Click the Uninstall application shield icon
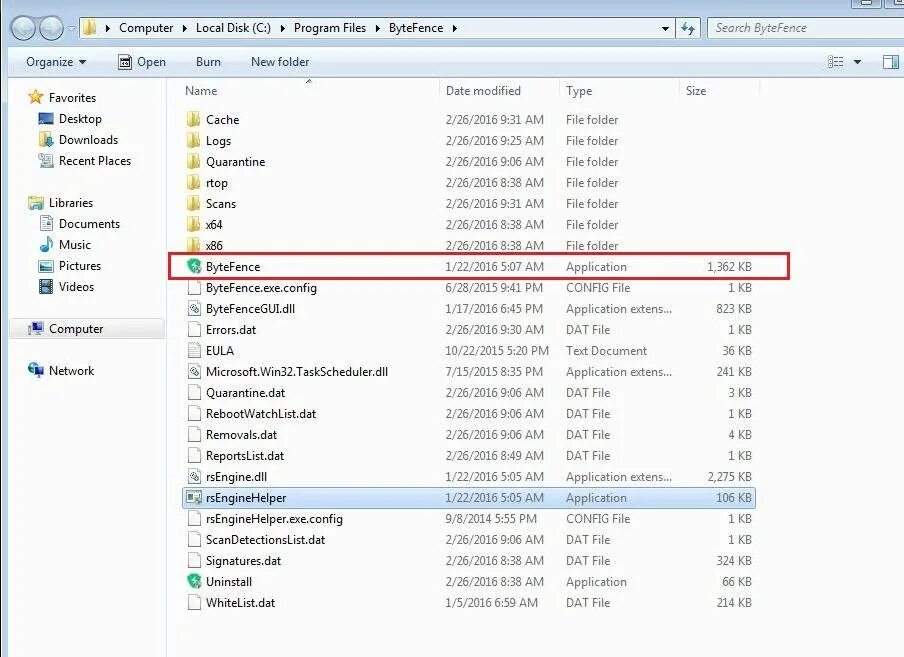 click(194, 582)
